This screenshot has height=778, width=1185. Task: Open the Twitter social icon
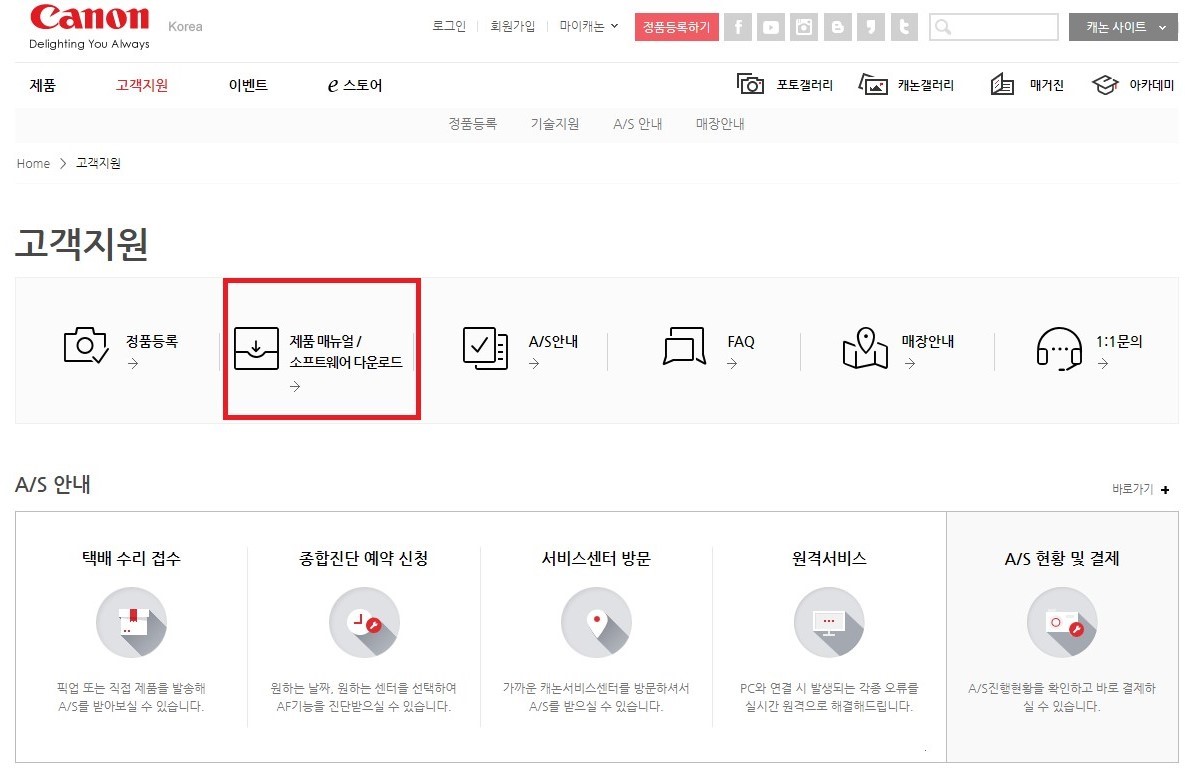pyautogui.click(x=904, y=27)
